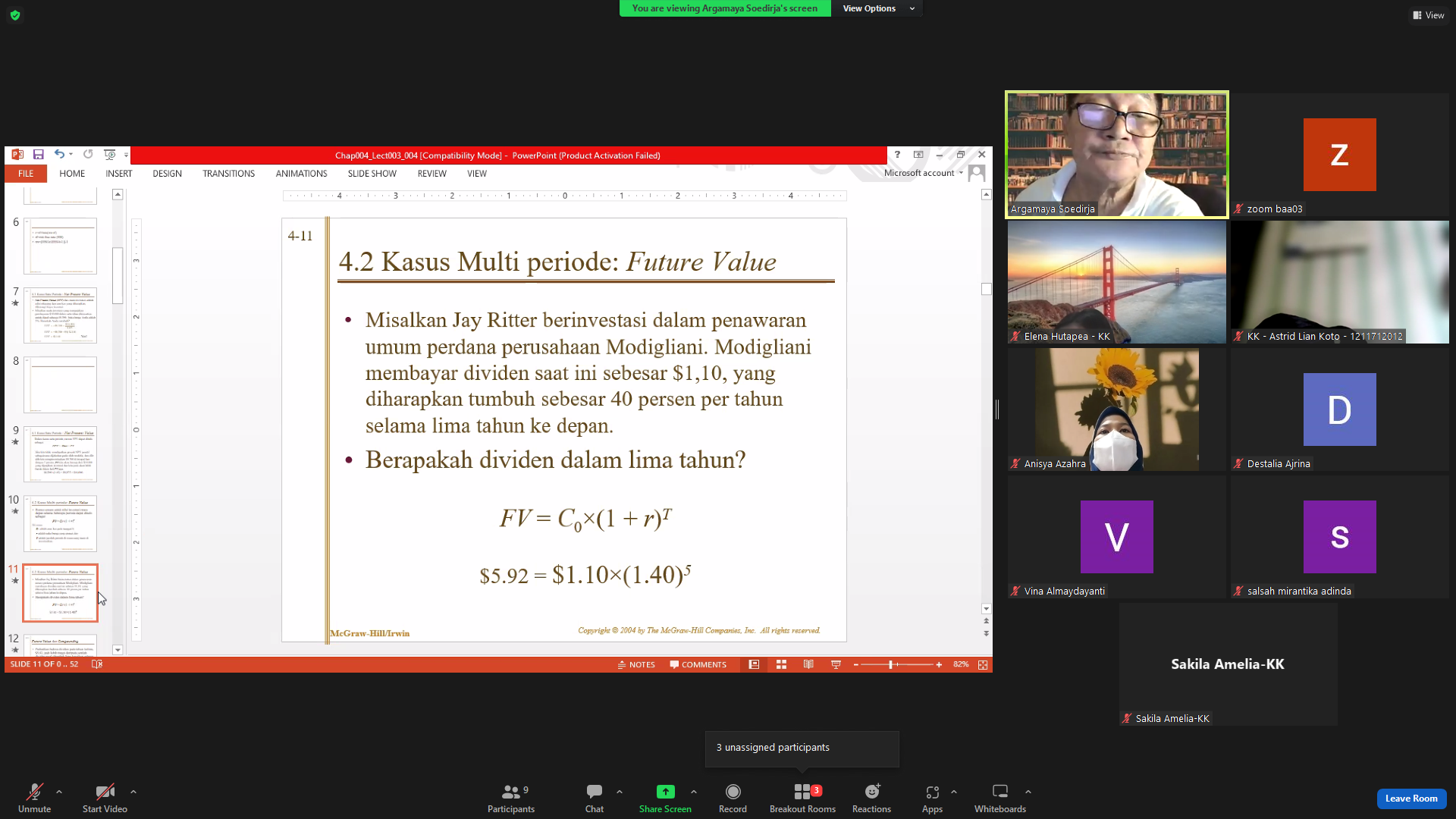Open the INSERT ribbon tab

(x=119, y=174)
